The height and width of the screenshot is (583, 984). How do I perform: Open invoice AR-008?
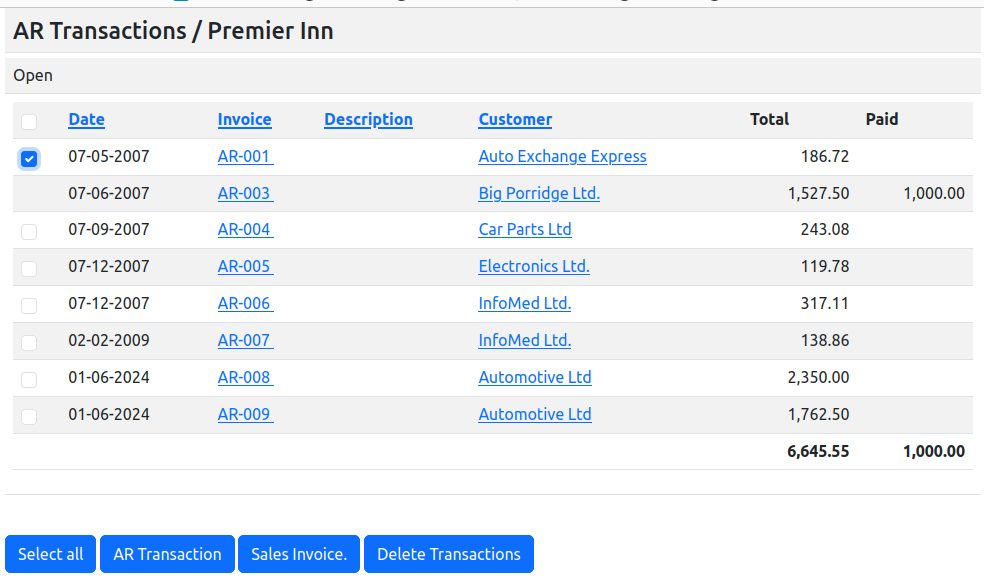point(245,377)
